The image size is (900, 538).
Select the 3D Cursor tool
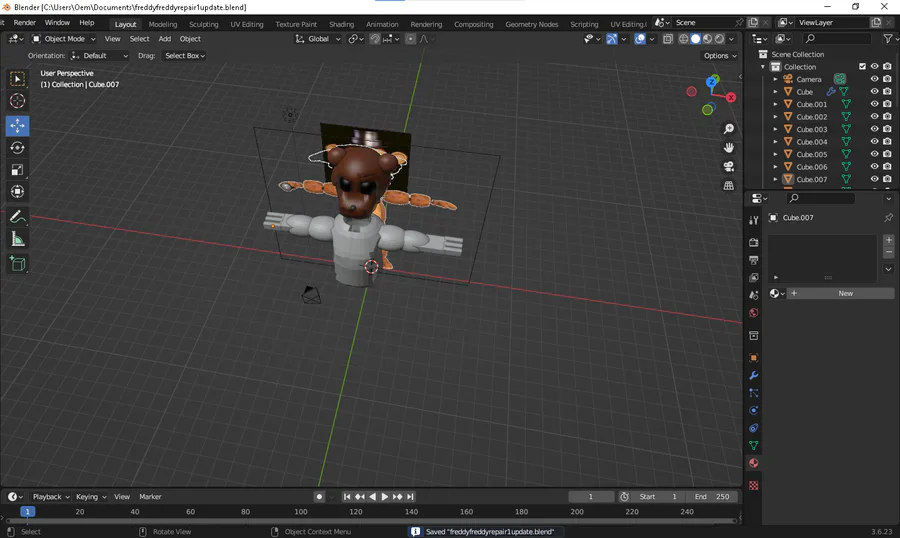tap(17, 101)
